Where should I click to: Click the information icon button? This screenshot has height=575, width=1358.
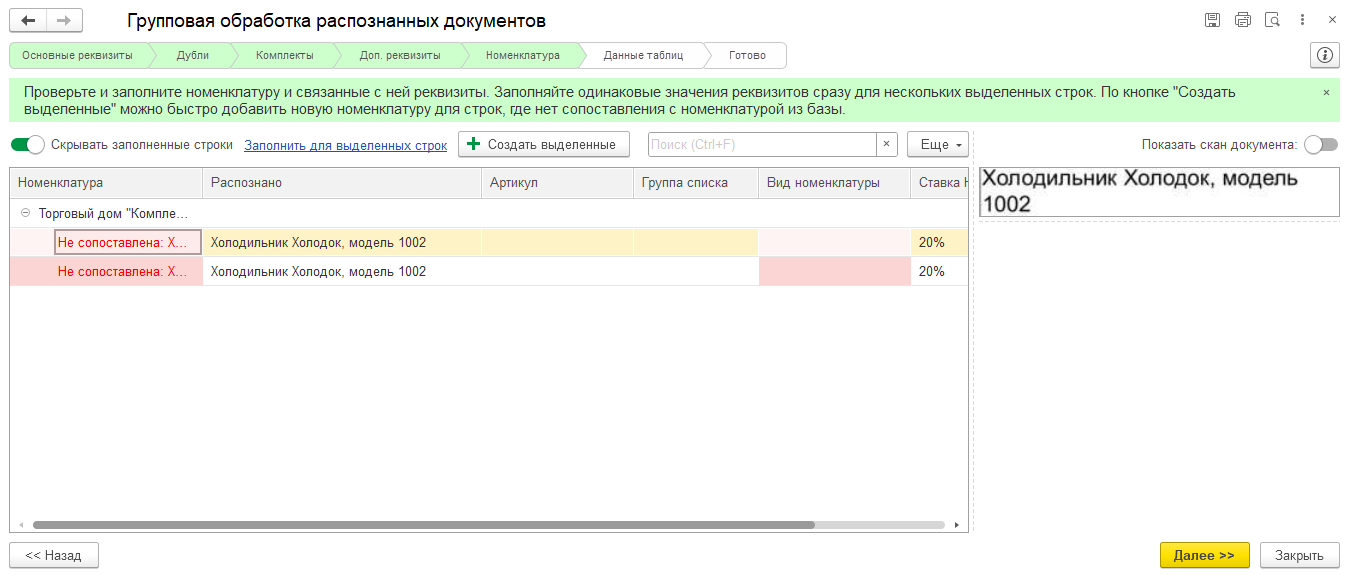[1325, 55]
